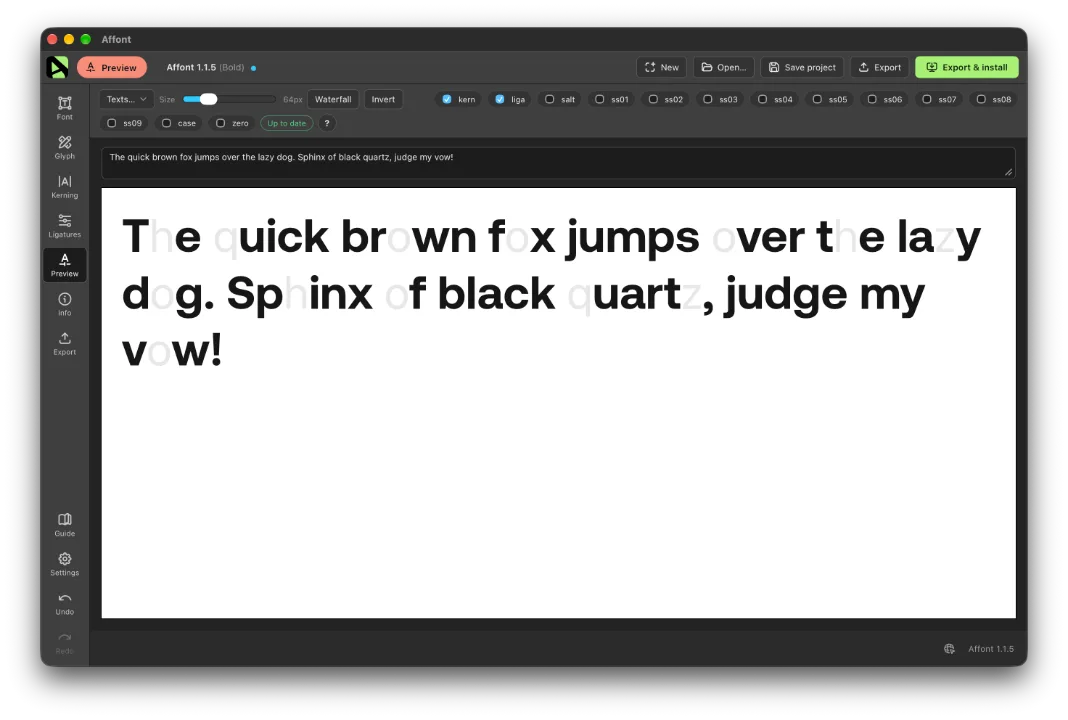Click the Affont 1.1.5 status bar text
Screen dimensions: 1068x720
click(x=991, y=649)
